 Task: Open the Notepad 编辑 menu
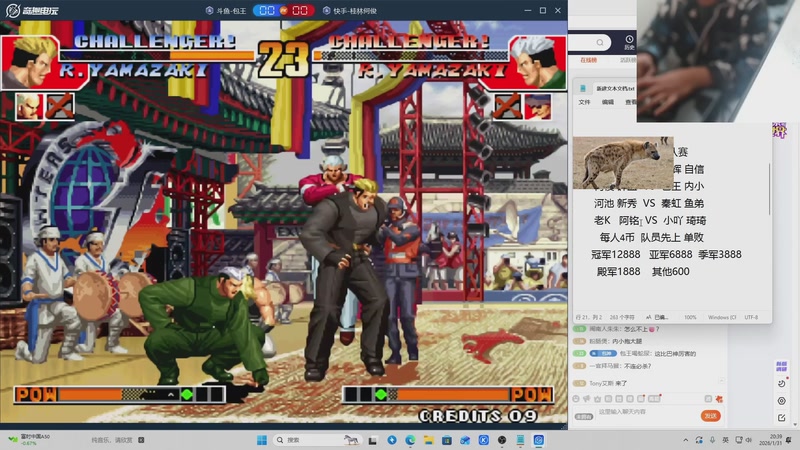pyautogui.click(x=608, y=102)
